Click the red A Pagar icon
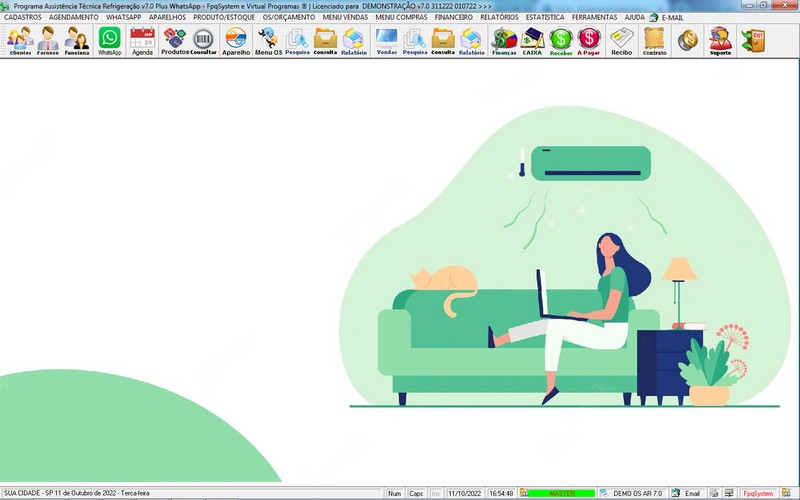 [589, 40]
